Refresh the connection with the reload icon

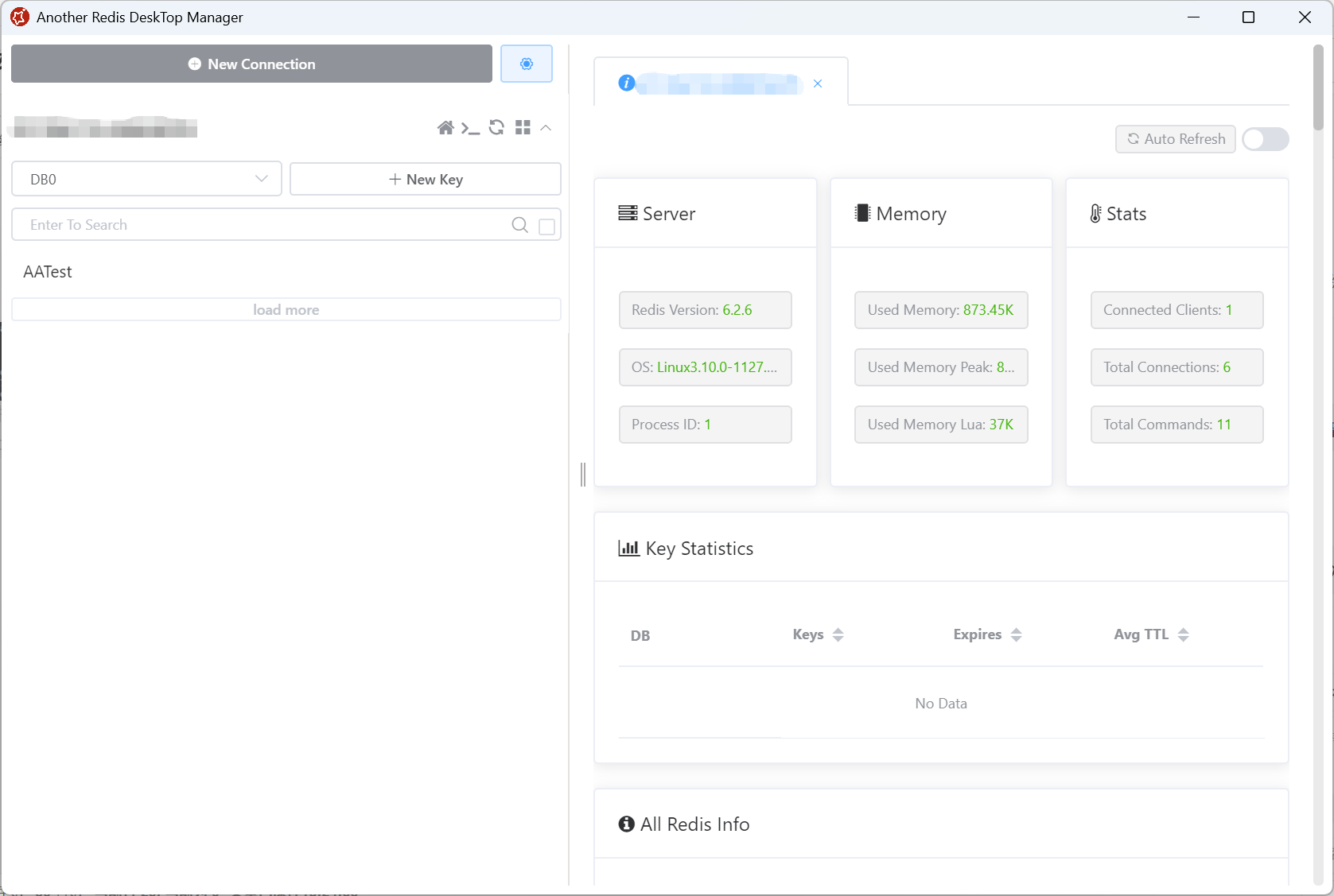(496, 127)
